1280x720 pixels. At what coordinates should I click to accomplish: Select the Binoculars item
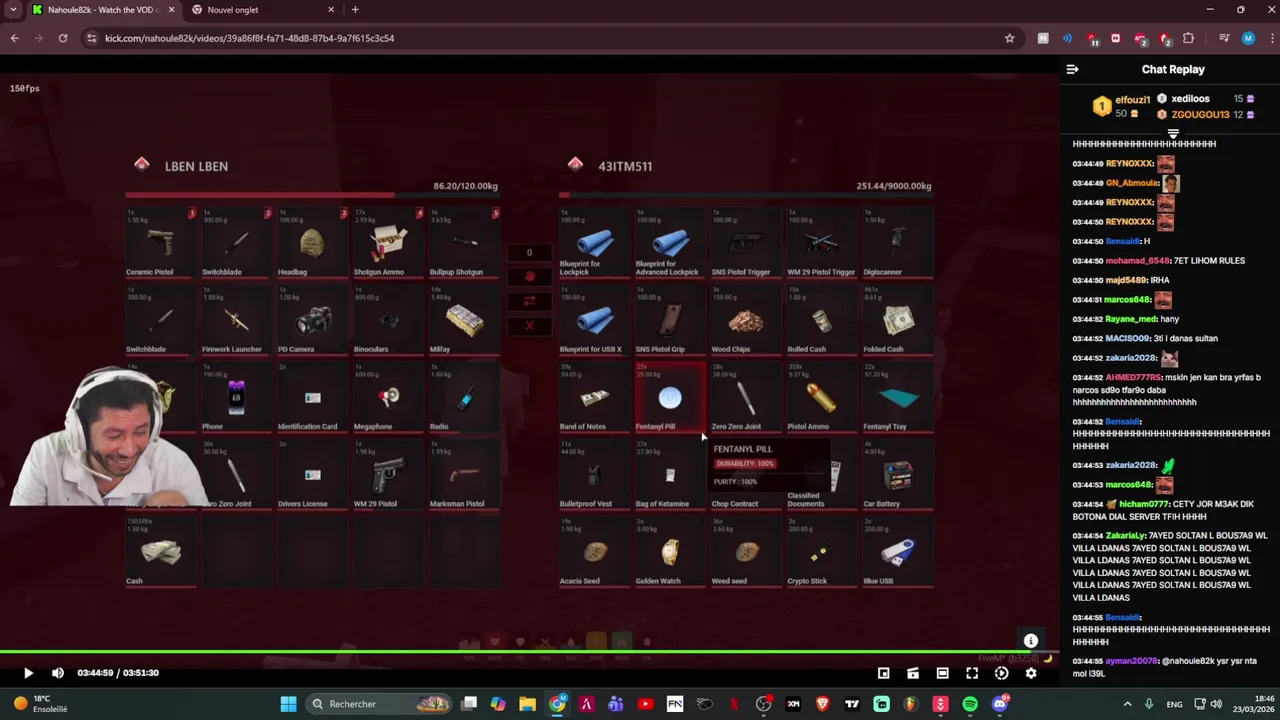[388, 320]
